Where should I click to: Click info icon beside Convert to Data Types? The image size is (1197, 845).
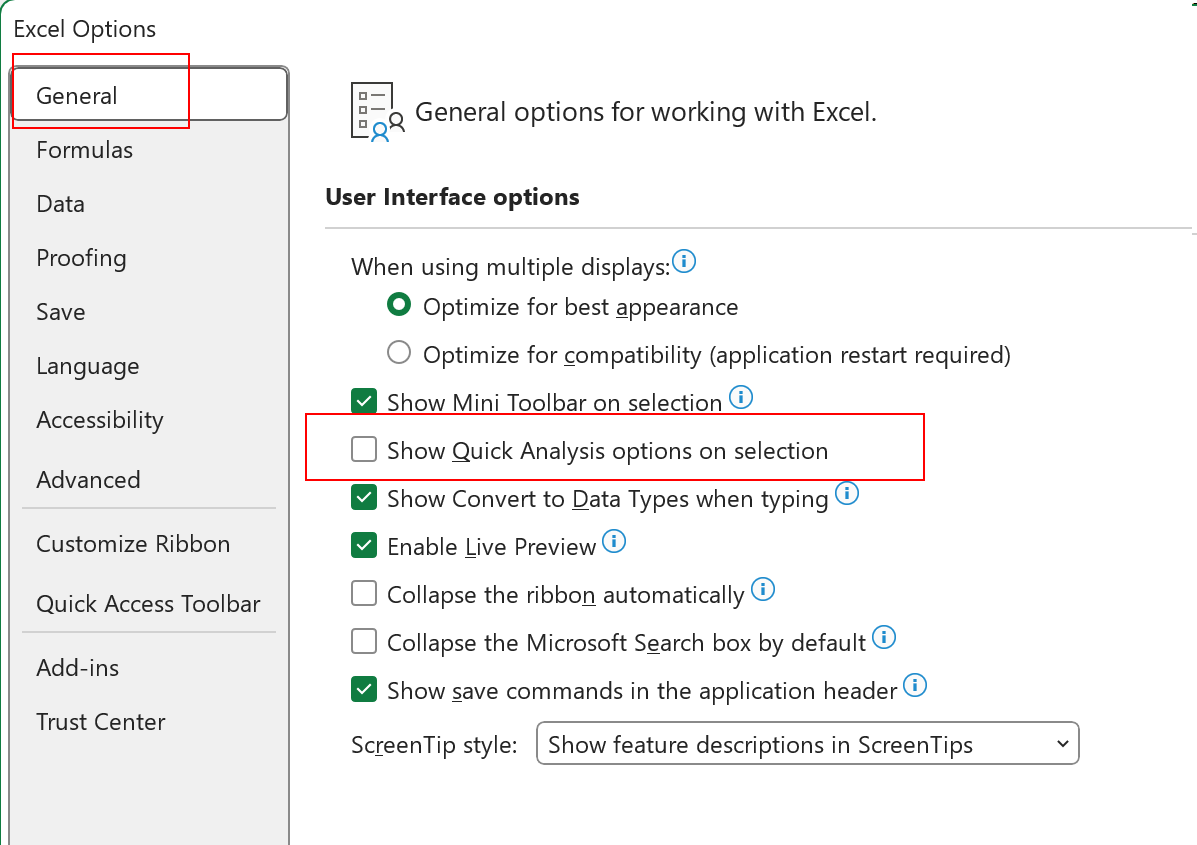tap(847, 494)
